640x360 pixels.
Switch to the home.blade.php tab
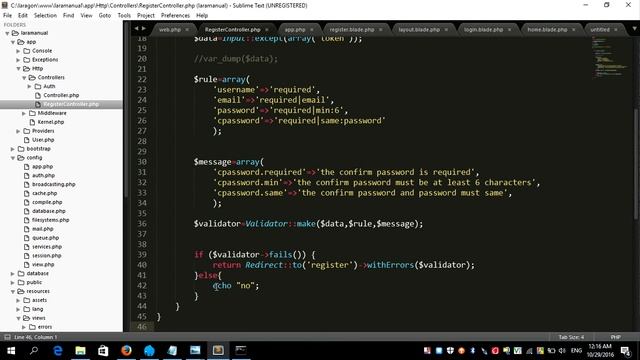[x=547, y=29]
